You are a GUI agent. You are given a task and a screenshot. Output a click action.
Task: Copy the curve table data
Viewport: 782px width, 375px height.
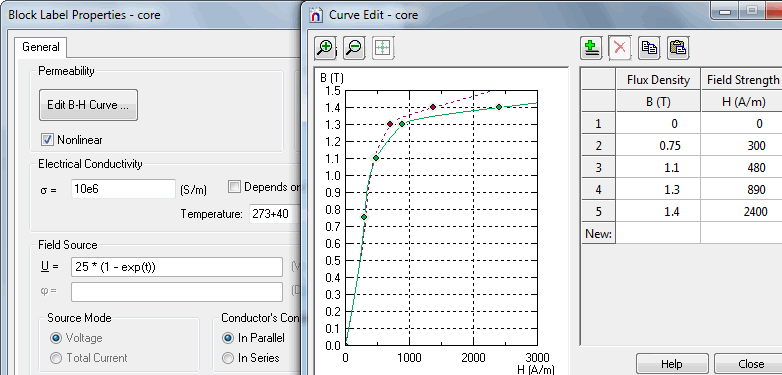(649, 48)
